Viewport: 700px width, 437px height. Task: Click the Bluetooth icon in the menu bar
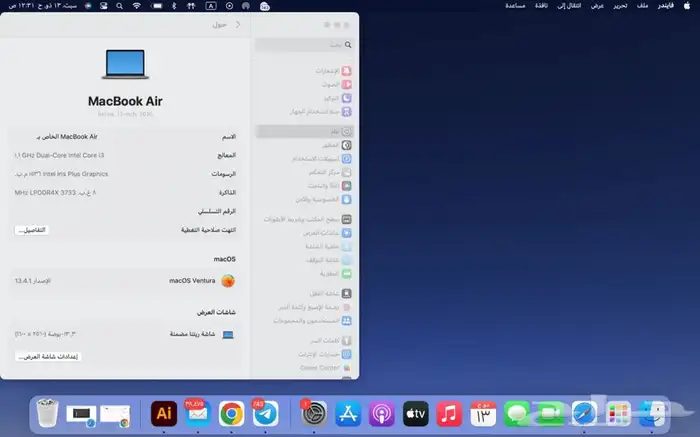pyautogui.click(x=174, y=6)
